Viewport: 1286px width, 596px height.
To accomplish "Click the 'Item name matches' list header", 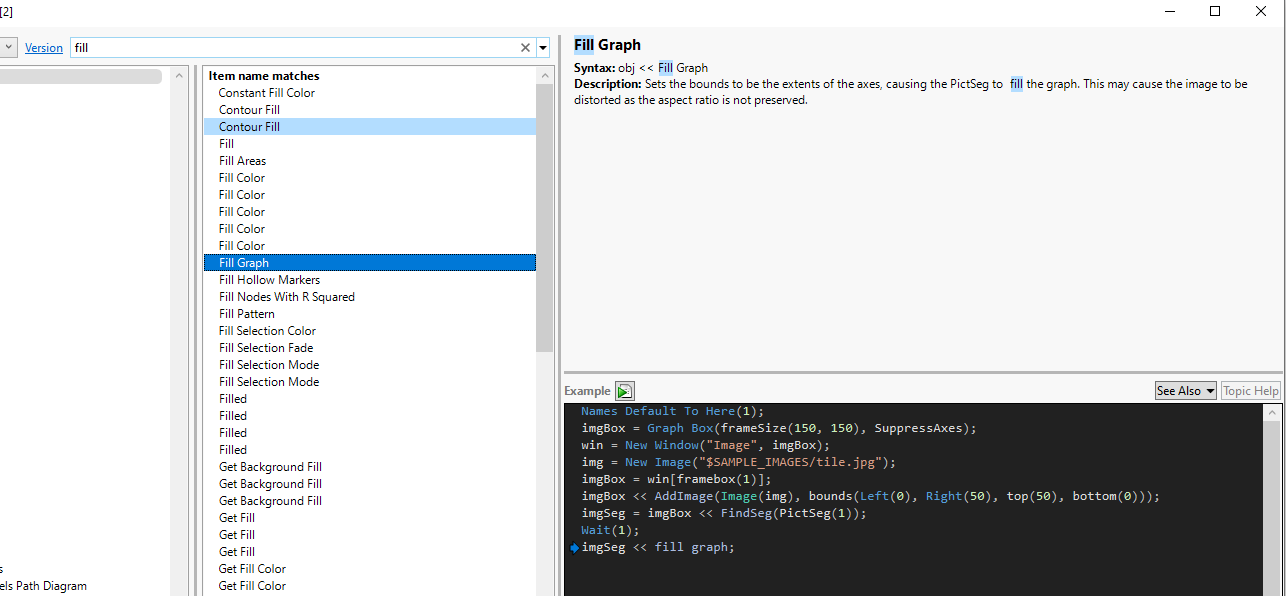I will (264, 76).
